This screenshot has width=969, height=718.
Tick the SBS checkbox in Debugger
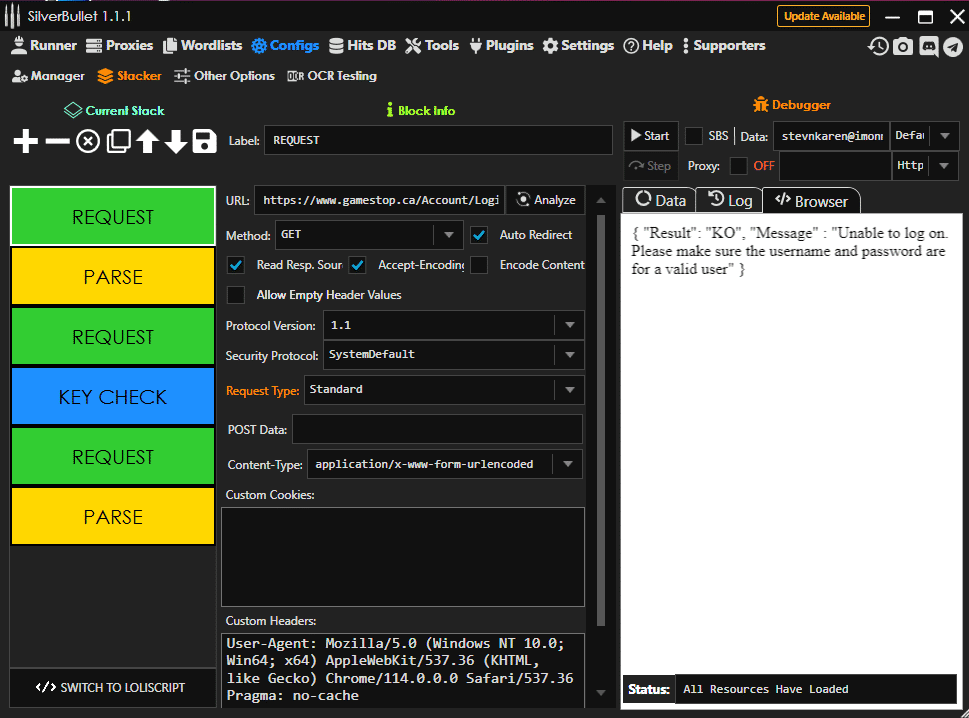[x=693, y=136]
